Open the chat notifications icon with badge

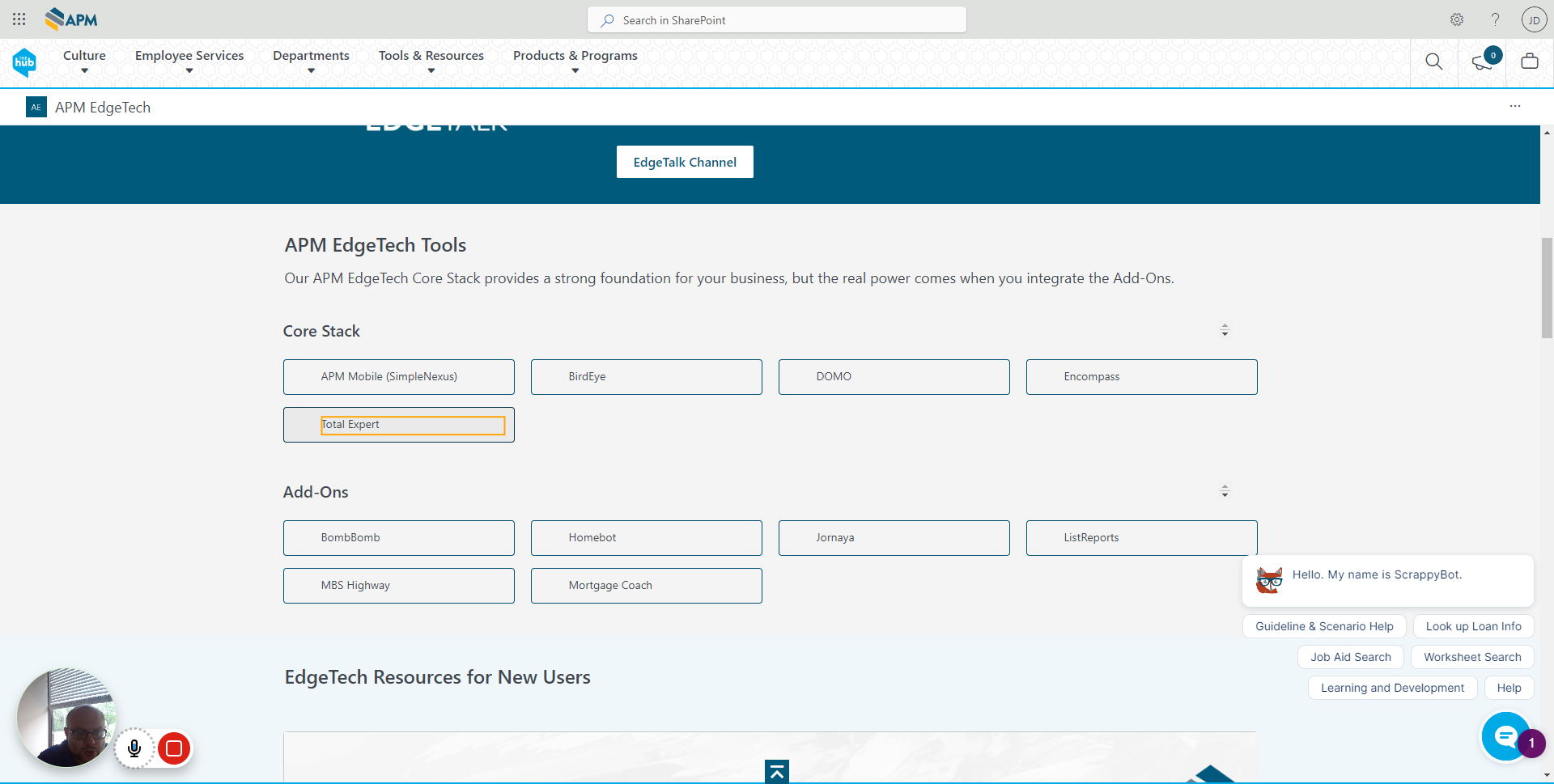pyautogui.click(x=1483, y=61)
